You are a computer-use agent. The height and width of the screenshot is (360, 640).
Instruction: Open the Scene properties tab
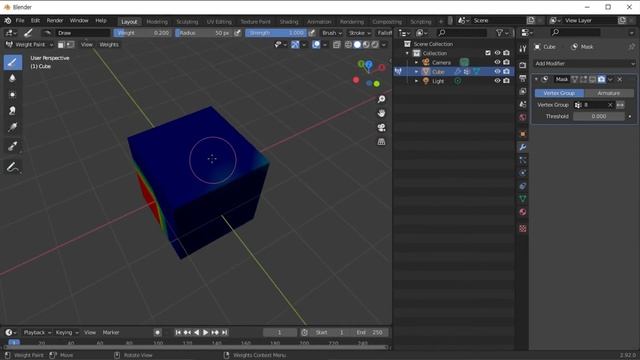click(x=523, y=104)
